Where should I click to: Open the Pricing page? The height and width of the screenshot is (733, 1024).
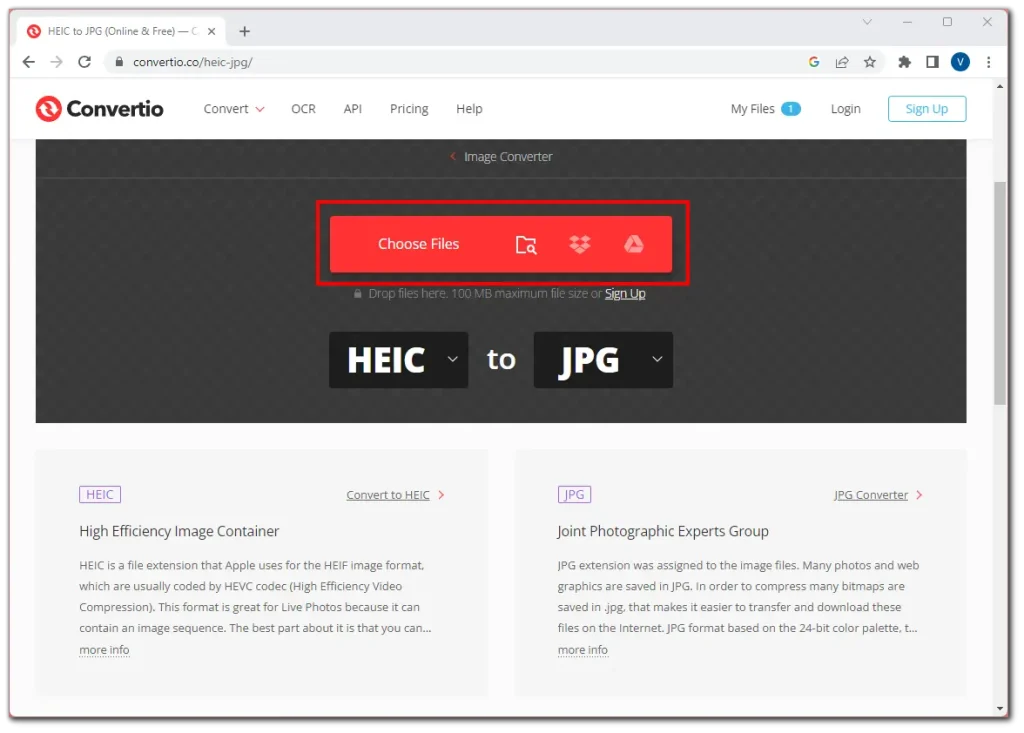[409, 109]
